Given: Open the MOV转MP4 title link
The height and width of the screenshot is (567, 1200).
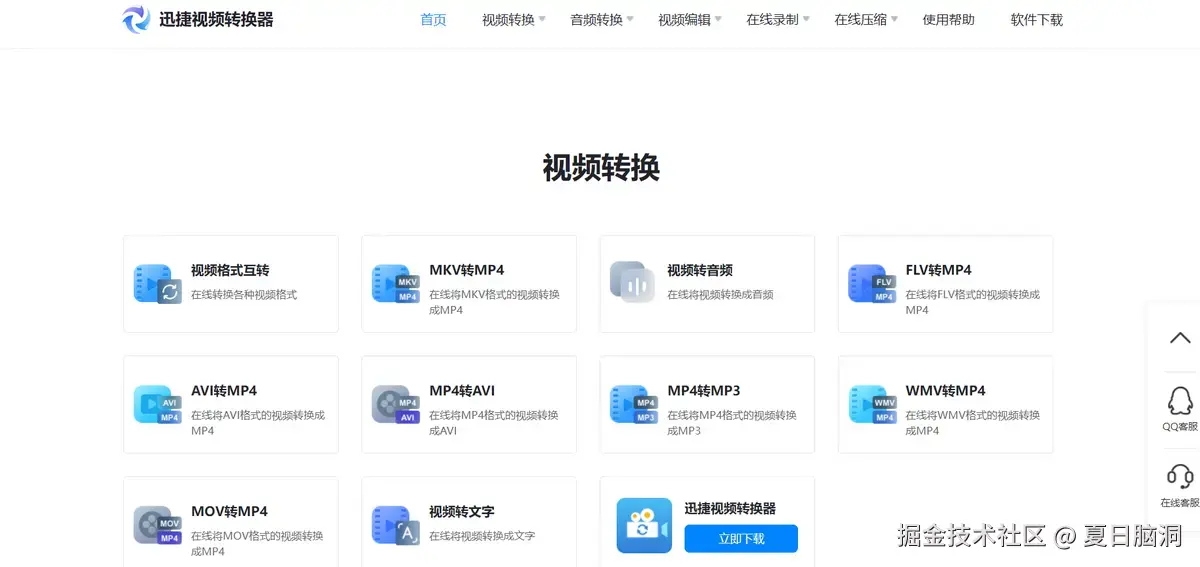Looking at the screenshot, I should [x=229, y=511].
